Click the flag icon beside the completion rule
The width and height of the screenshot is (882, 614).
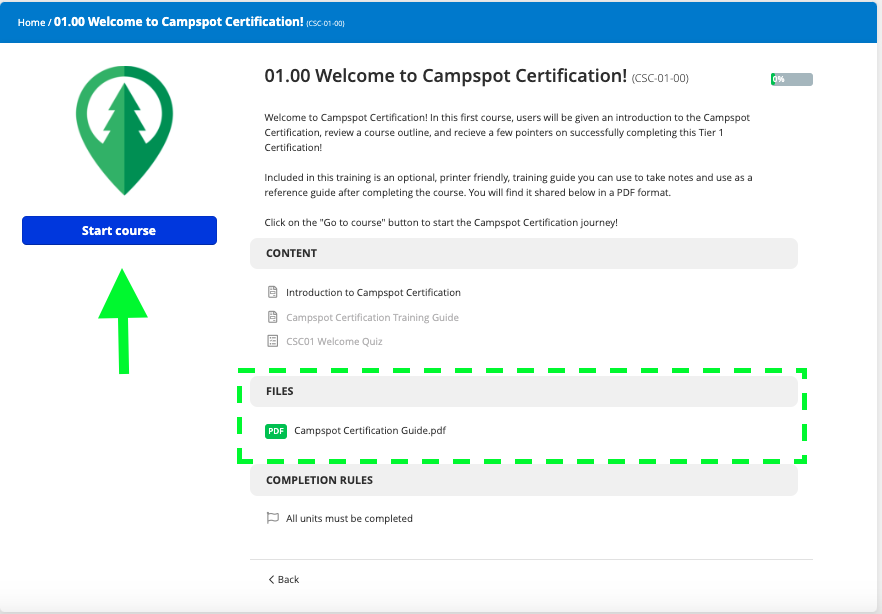click(272, 518)
